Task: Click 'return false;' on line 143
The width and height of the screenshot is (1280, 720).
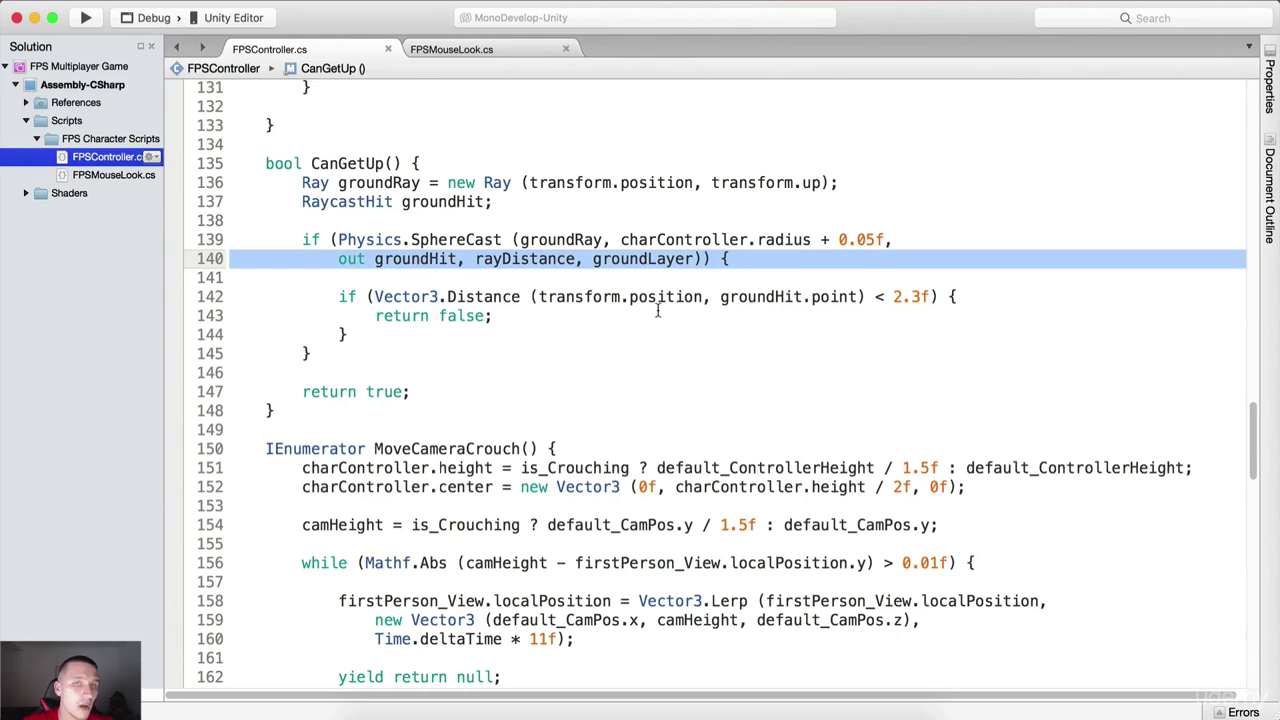Action: tap(433, 316)
